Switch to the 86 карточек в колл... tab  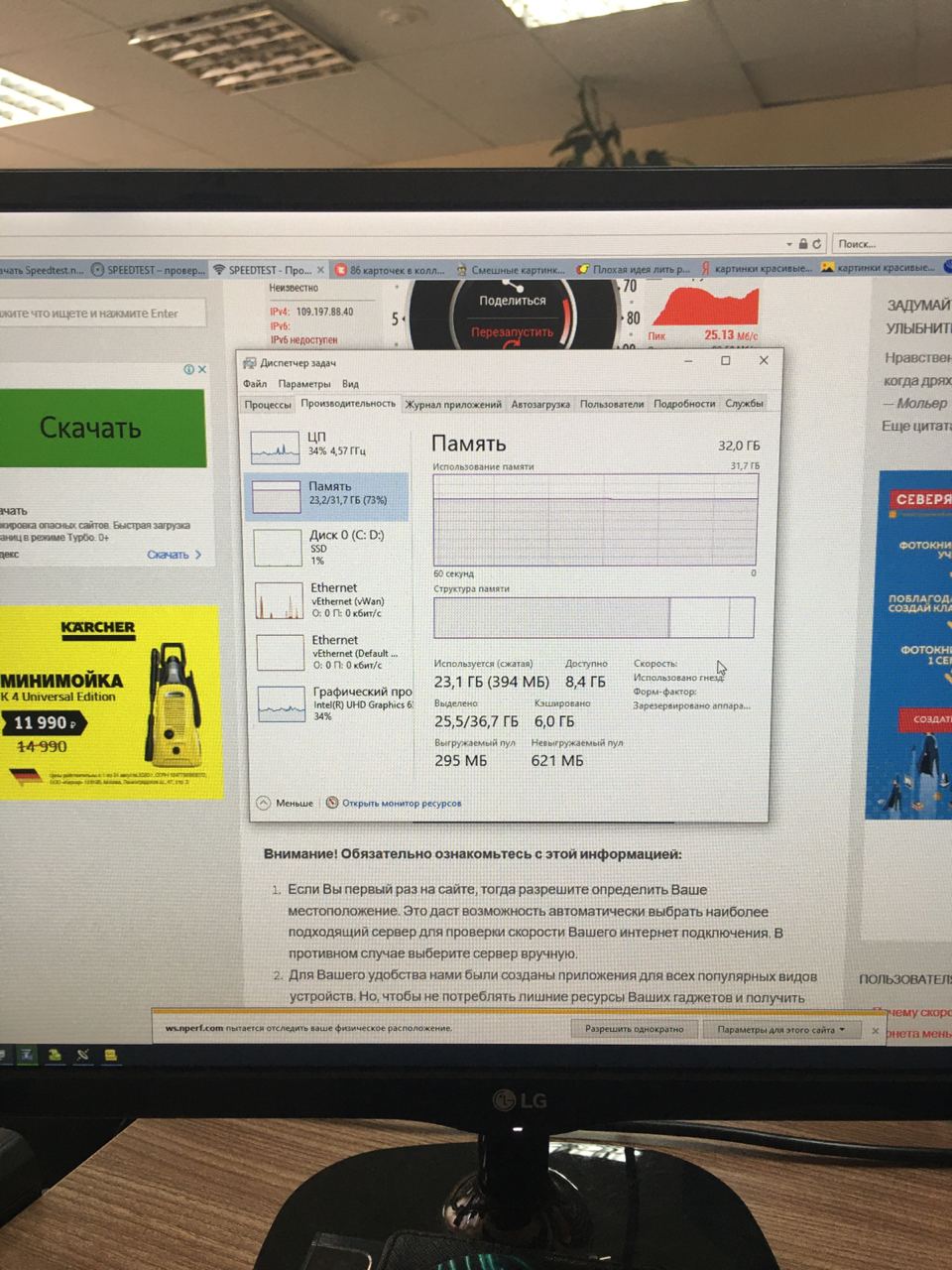(389, 270)
